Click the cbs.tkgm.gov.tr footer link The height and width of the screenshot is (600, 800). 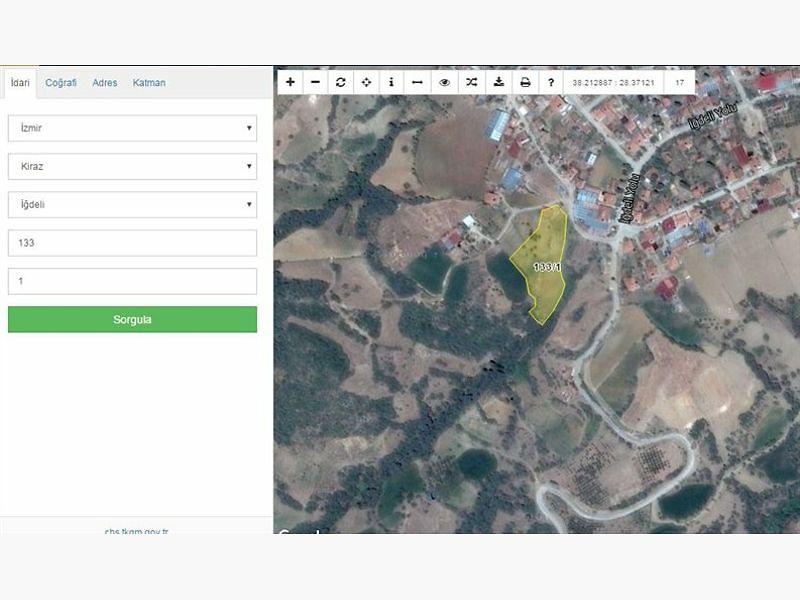pos(136,531)
